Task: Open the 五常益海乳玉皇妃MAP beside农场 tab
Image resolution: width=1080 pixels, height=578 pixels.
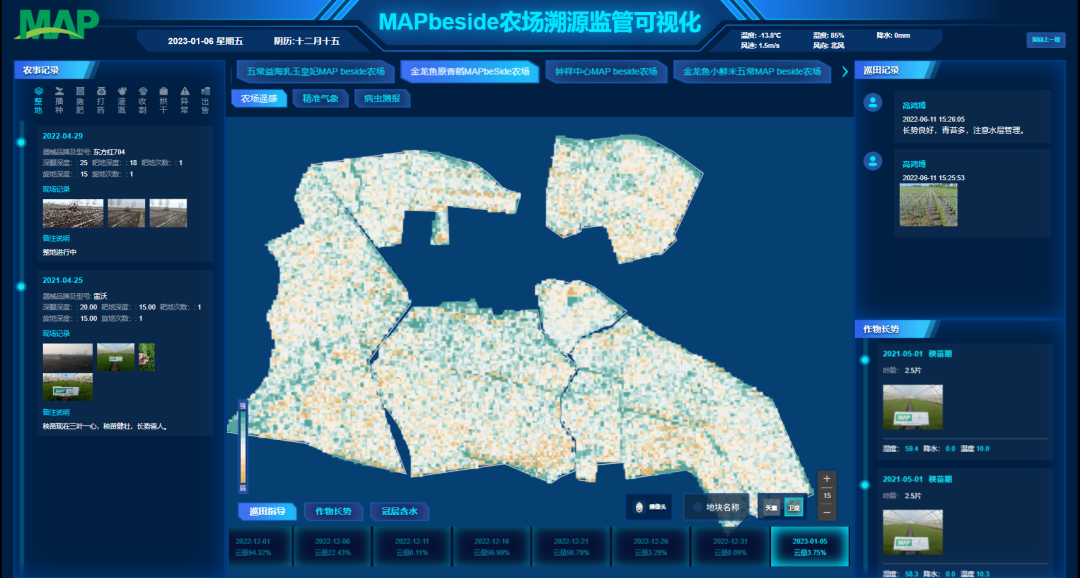Action: pos(315,72)
